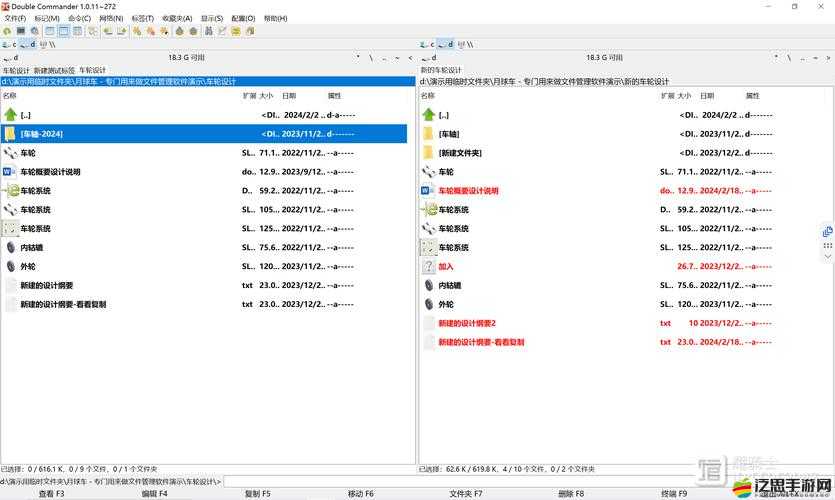Open network \\ button in left drive bar
The width and height of the screenshot is (835, 500).
pos(47,45)
